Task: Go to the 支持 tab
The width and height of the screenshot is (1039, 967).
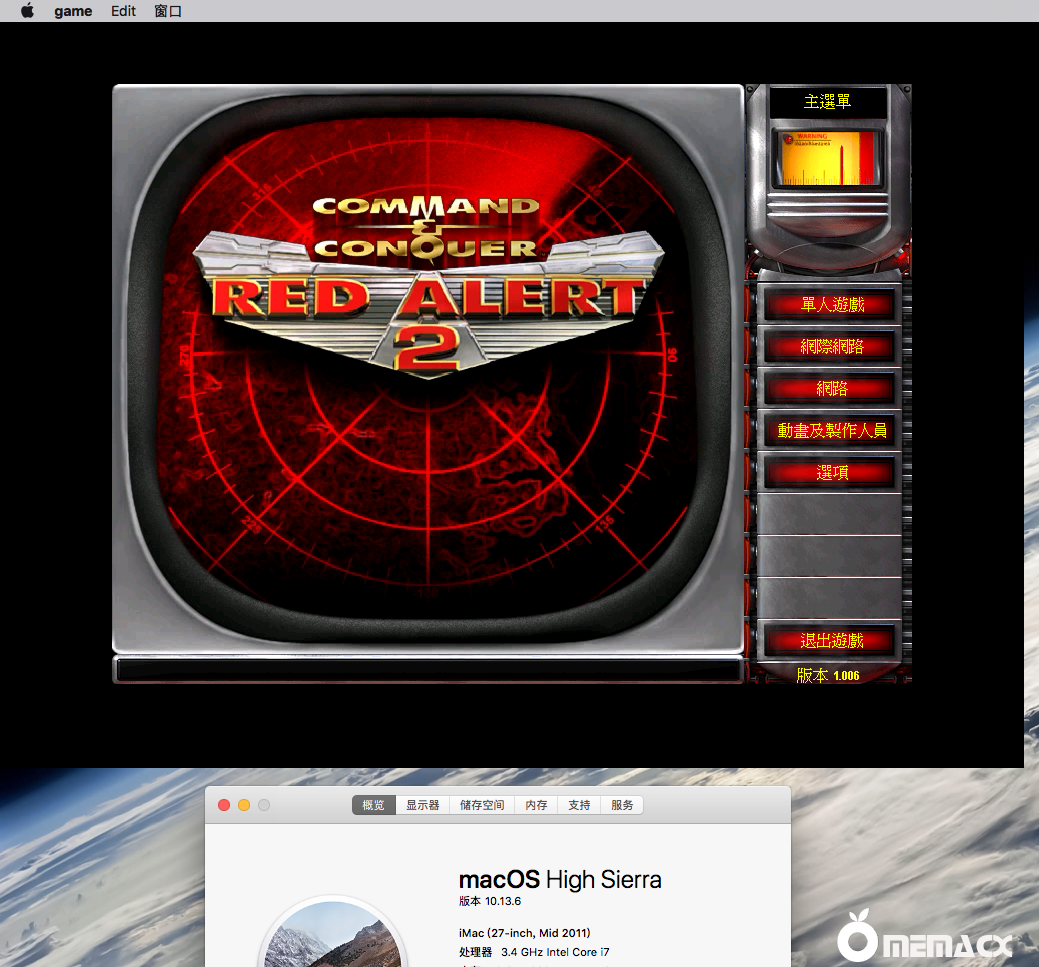Action: pos(579,805)
